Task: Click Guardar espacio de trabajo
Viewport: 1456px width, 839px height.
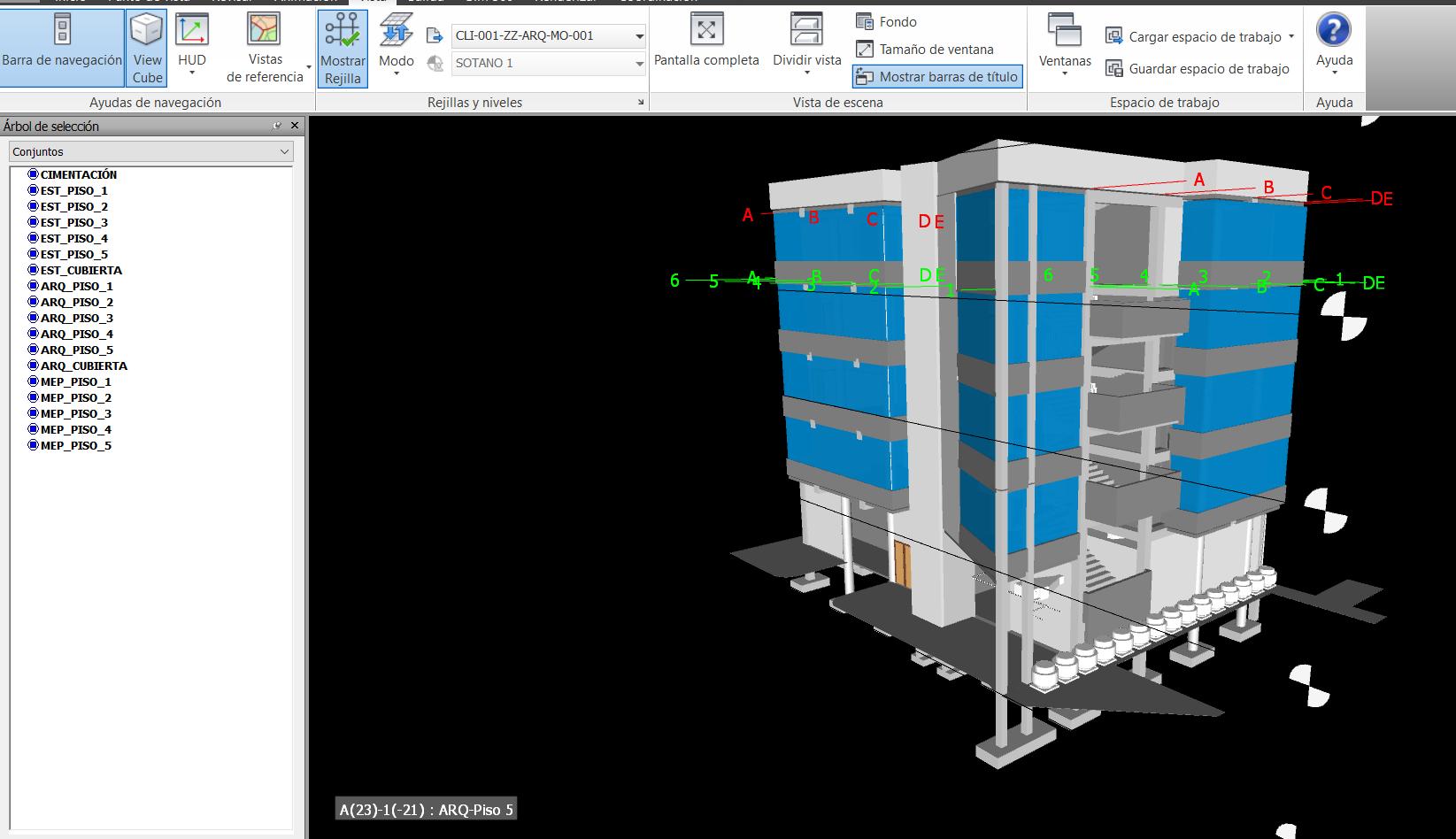Action: [1198, 69]
